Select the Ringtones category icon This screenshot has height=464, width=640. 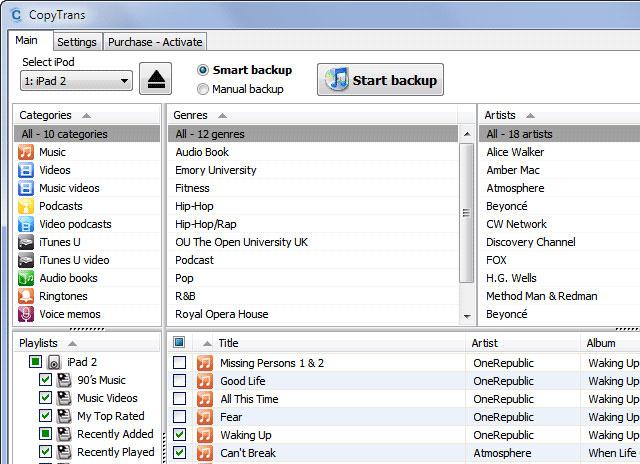pyautogui.click(x=27, y=296)
